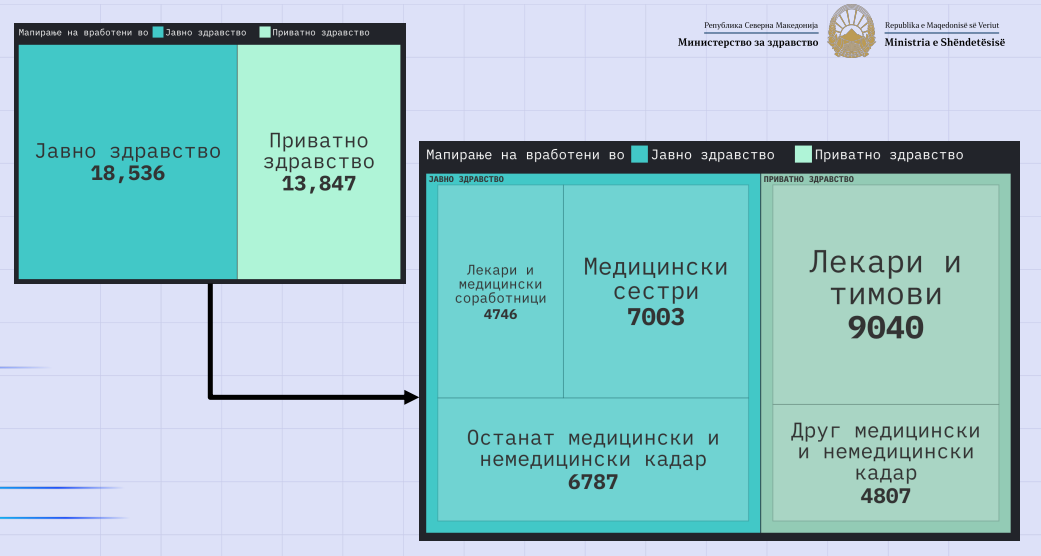Screen dimensions: 1041x556
Task: Click the Ministria e Shëndetësisë text
Action: click(x=944, y=42)
